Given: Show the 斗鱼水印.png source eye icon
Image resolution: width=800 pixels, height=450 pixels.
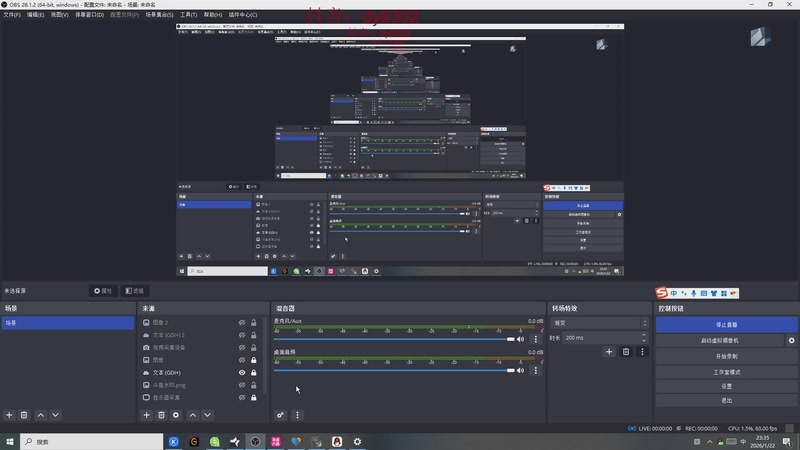Looking at the screenshot, I should 242,385.
